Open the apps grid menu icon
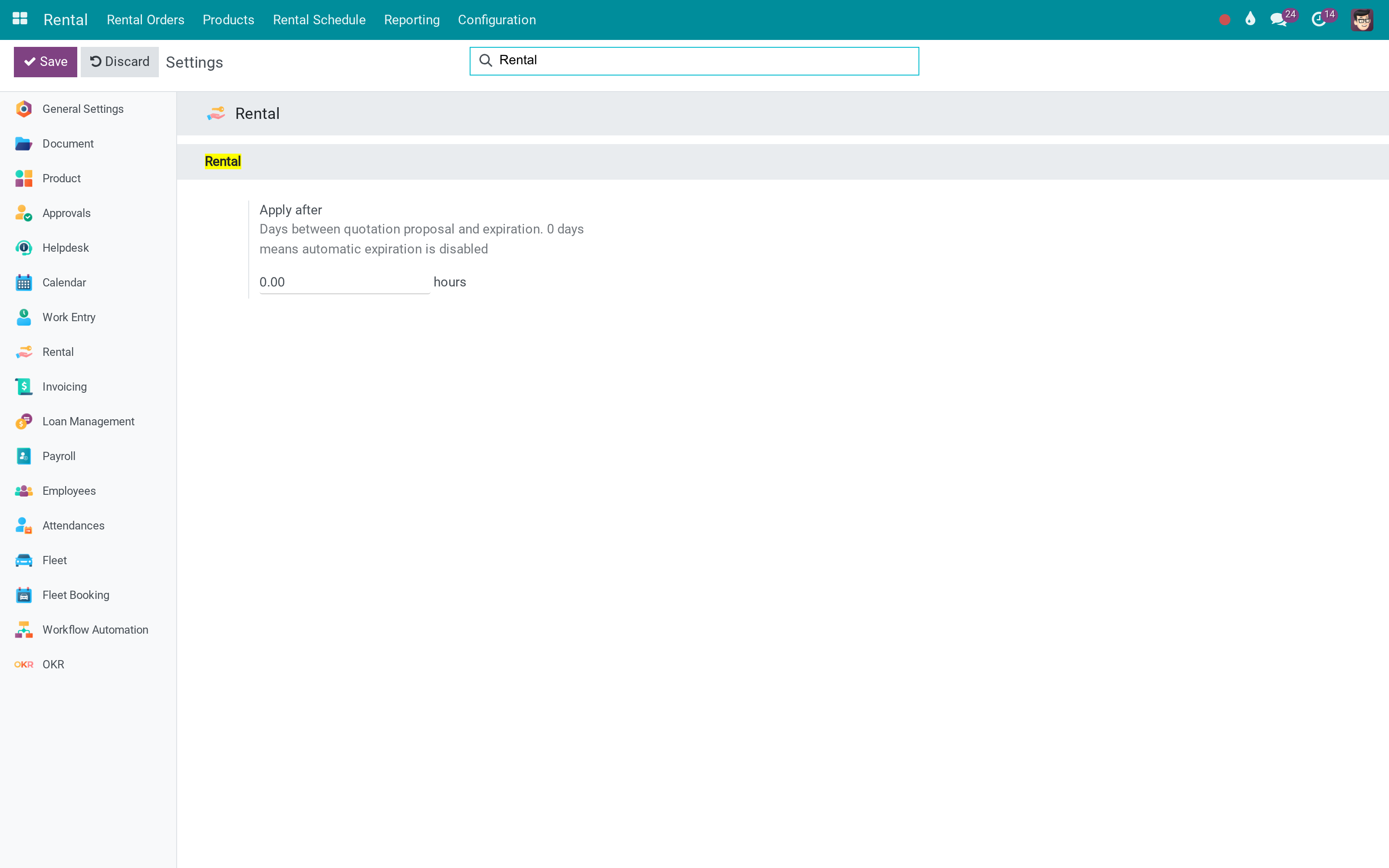Screen dimensions: 1389x868 tap(20, 19)
